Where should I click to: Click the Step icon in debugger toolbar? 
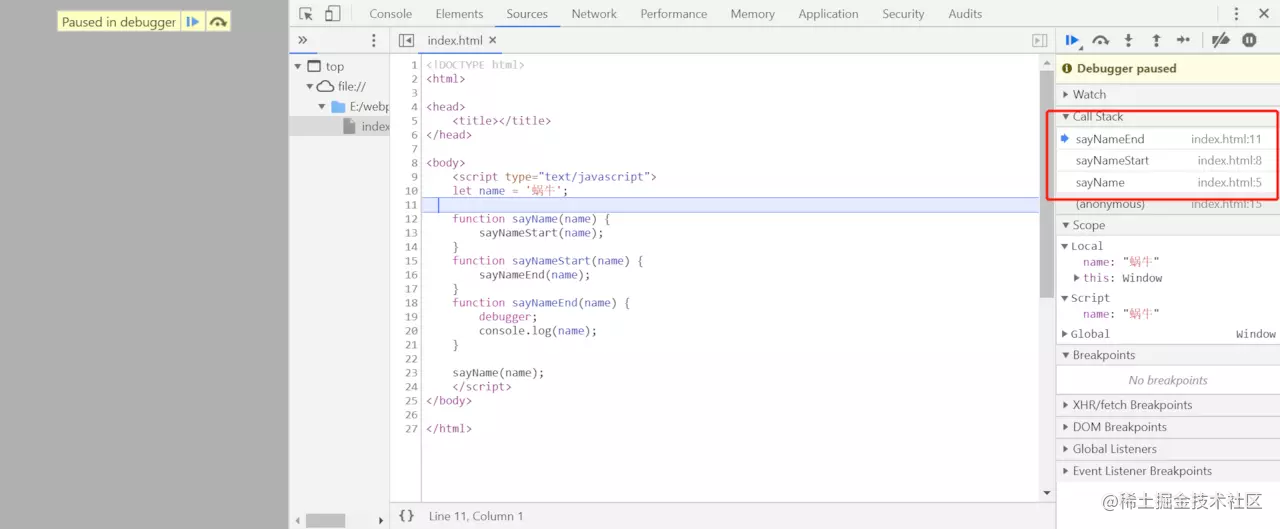[x=1184, y=40]
